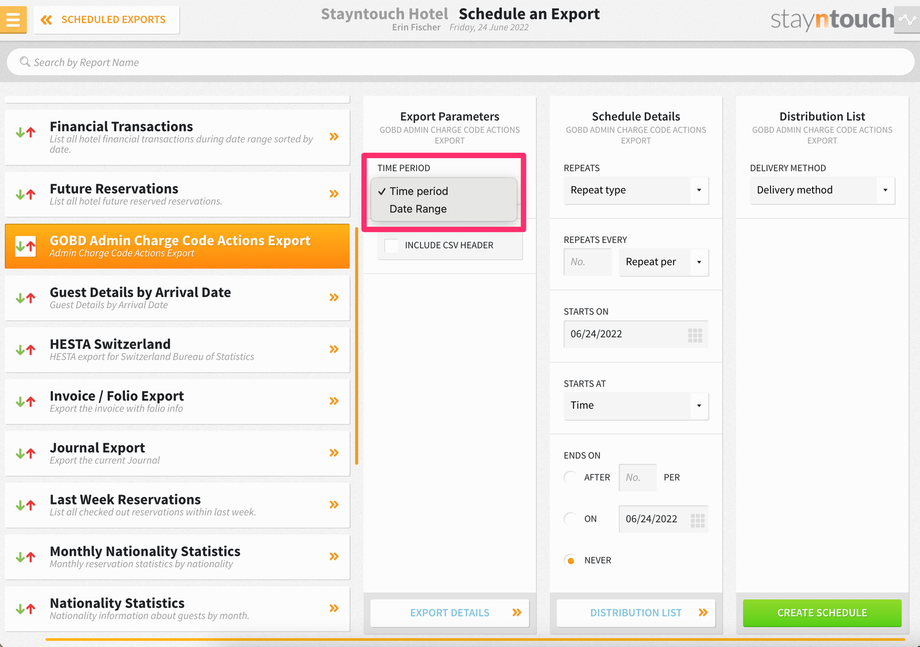The height and width of the screenshot is (647, 920).
Task: Click Financial Transactions export arrows icon
Action: [x=25, y=133]
